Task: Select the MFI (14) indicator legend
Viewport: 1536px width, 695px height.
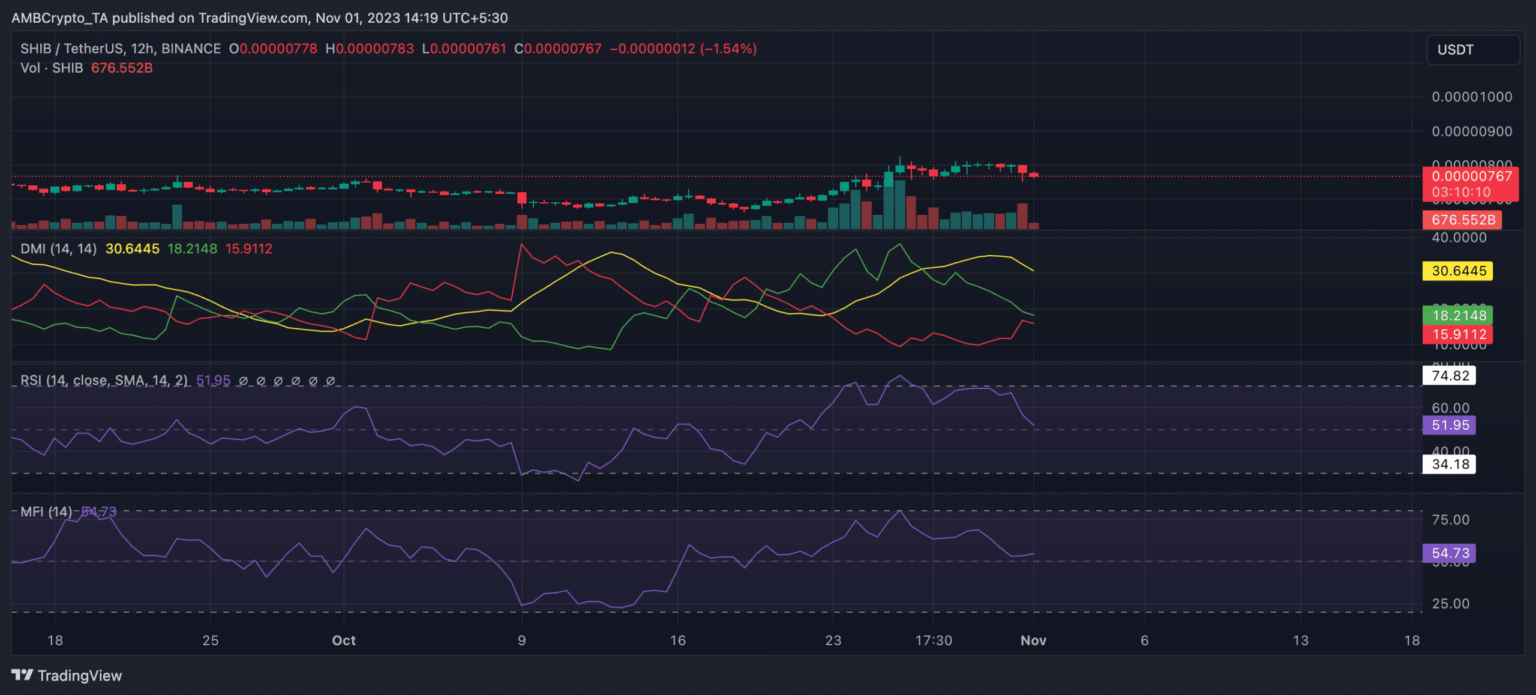Action: 46,511
